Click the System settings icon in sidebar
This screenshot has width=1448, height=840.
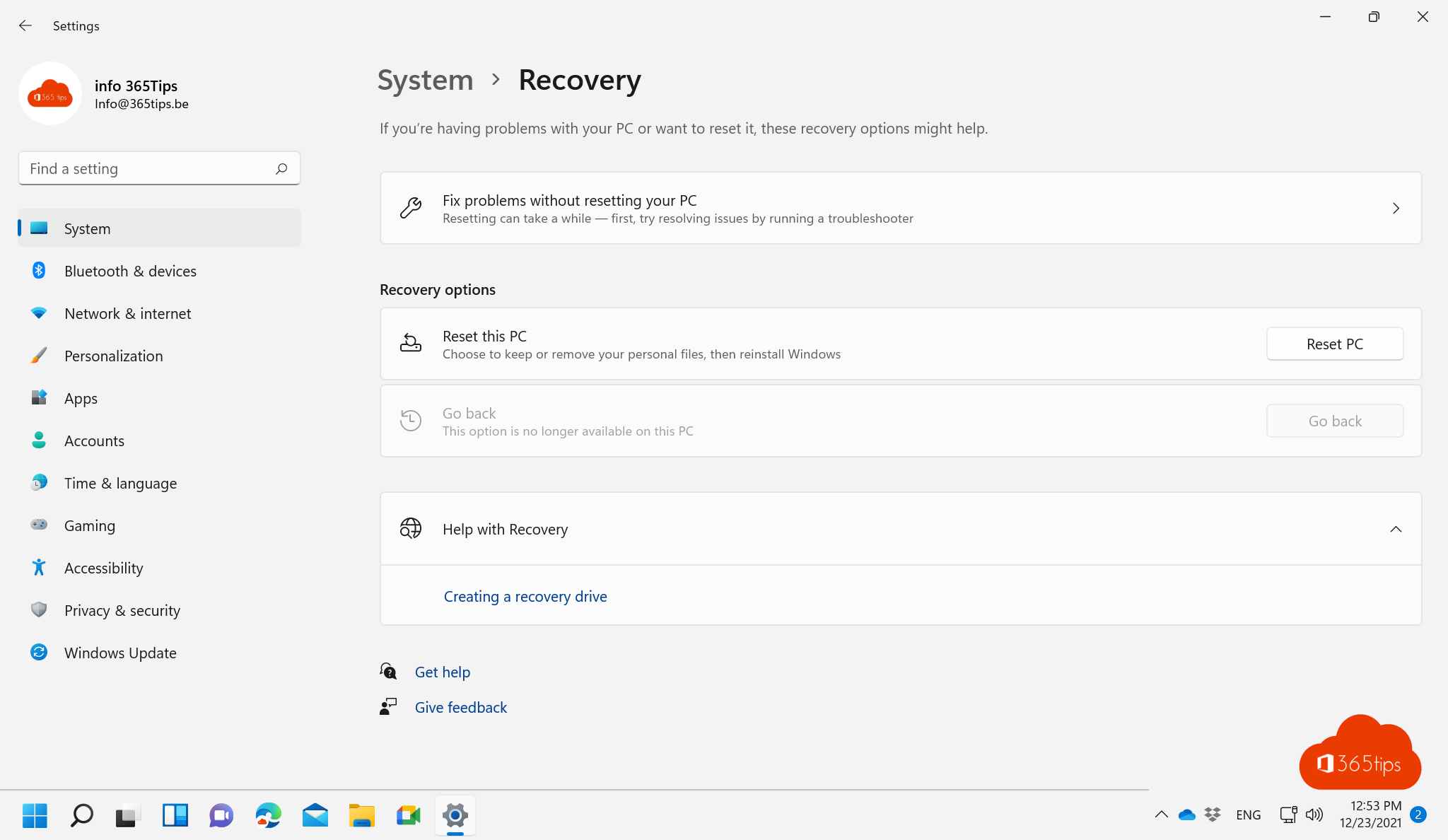pyautogui.click(x=38, y=228)
